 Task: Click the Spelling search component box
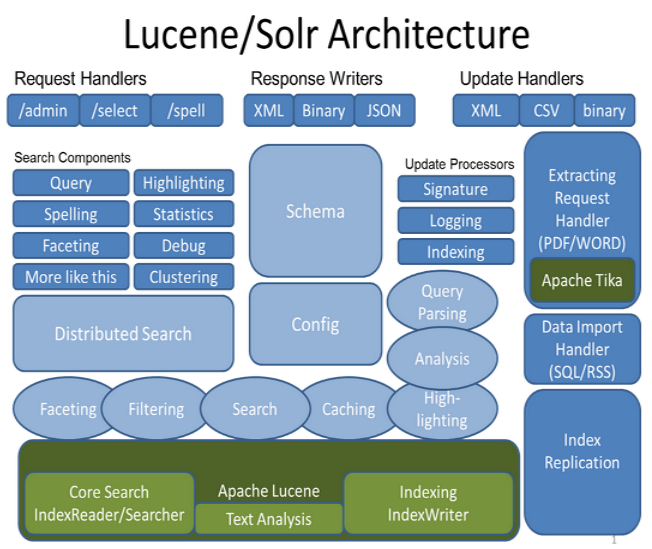[x=71, y=214]
